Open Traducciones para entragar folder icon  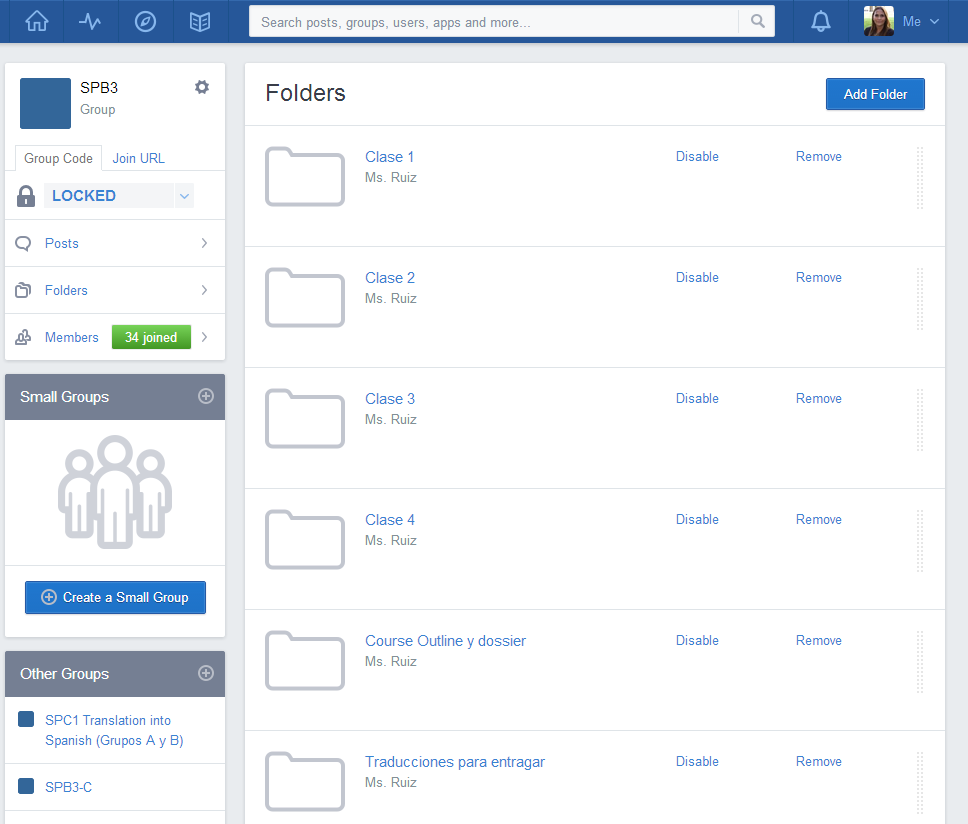(305, 781)
